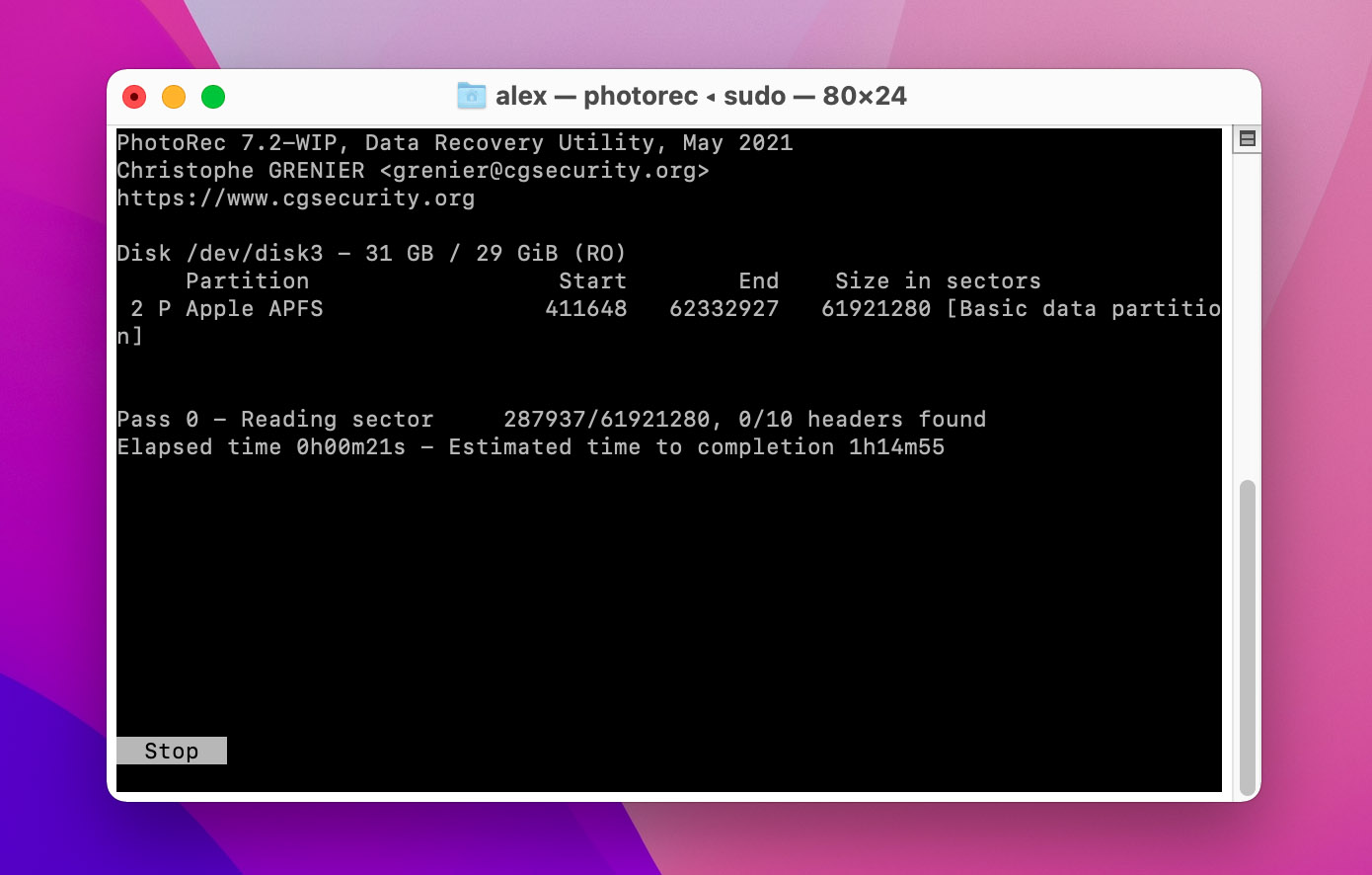
Task: Click the Start value "411648"
Action: pyautogui.click(x=586, y=309)
